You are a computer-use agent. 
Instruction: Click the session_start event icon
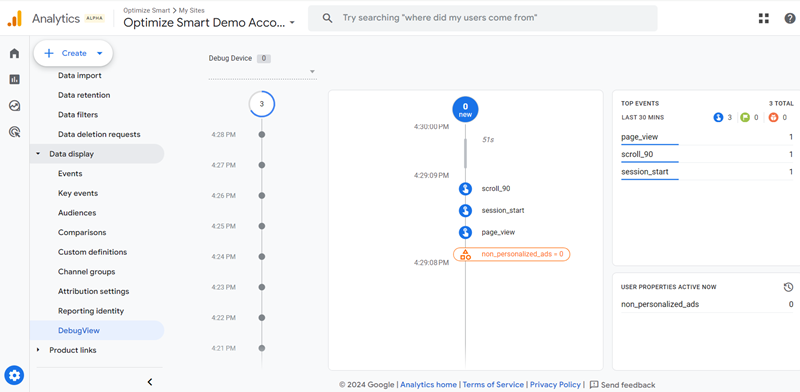click(x=465, y=210)
